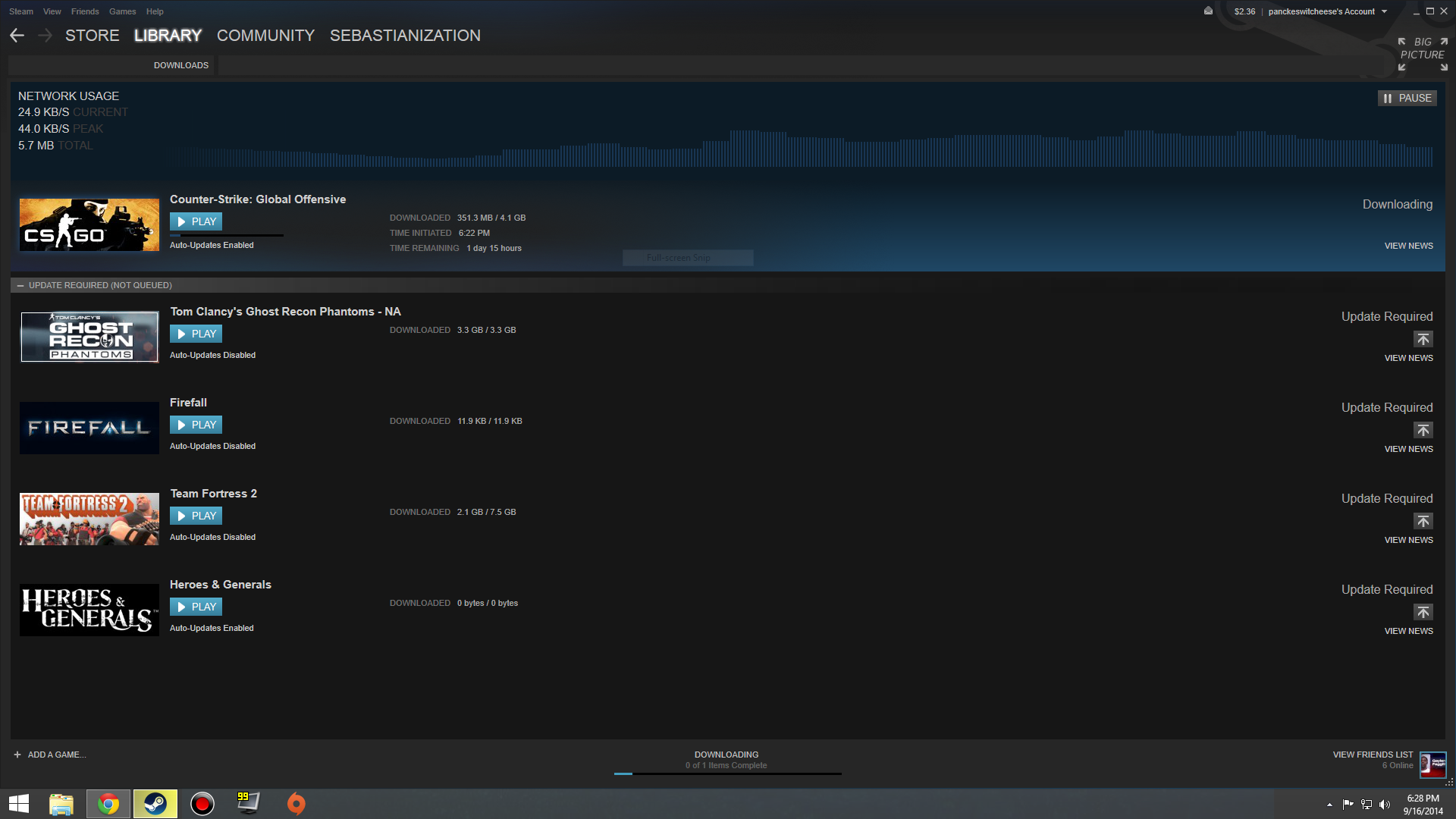Open the friend avatar at bottom right

click(1432, 764)
